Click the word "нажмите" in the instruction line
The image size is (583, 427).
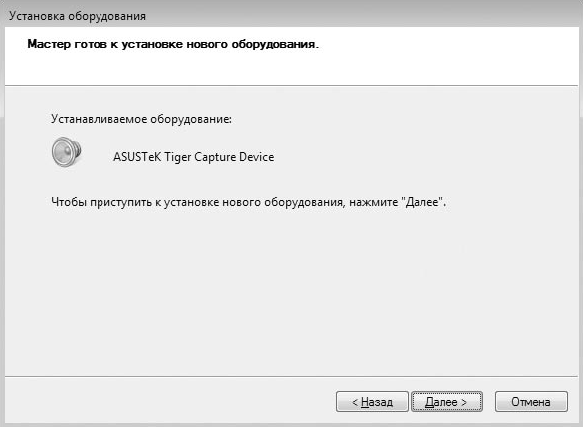coord(374,202)
